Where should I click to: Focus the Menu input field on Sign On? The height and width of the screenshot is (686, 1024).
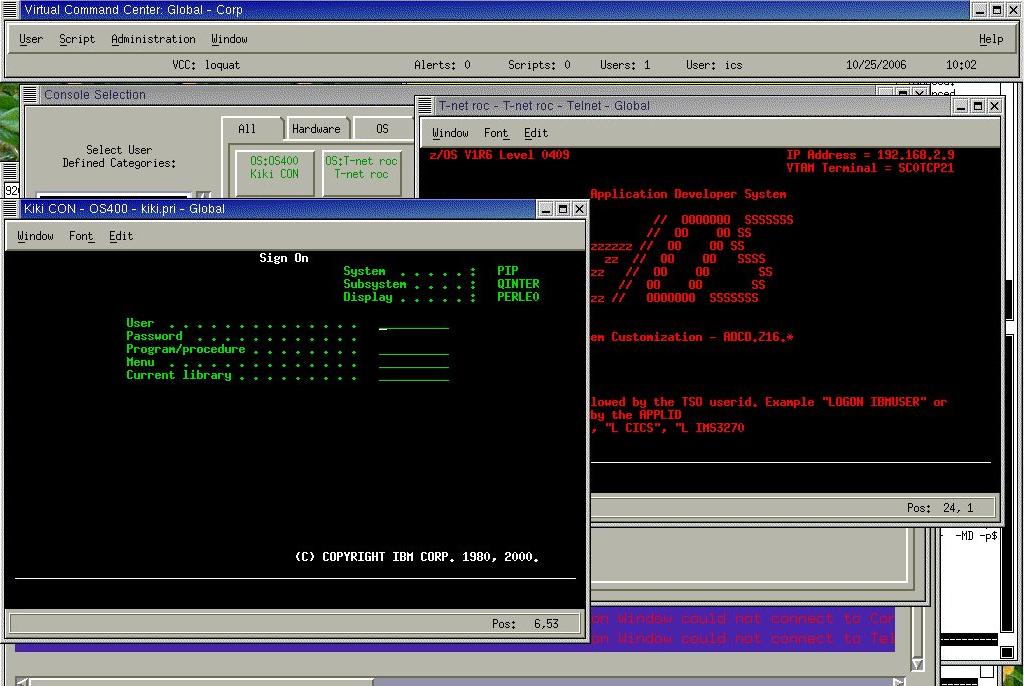[414, 363]
